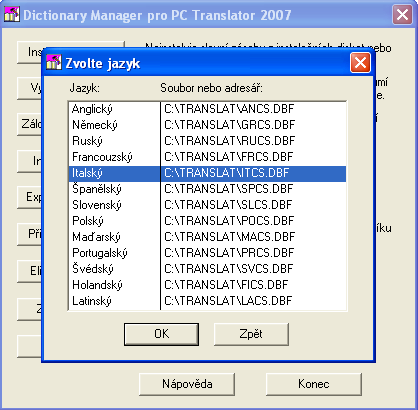The height and width of the screenshot is (410, 418).
Task: Open help via the Nápověda button
Action: (187, 384)
